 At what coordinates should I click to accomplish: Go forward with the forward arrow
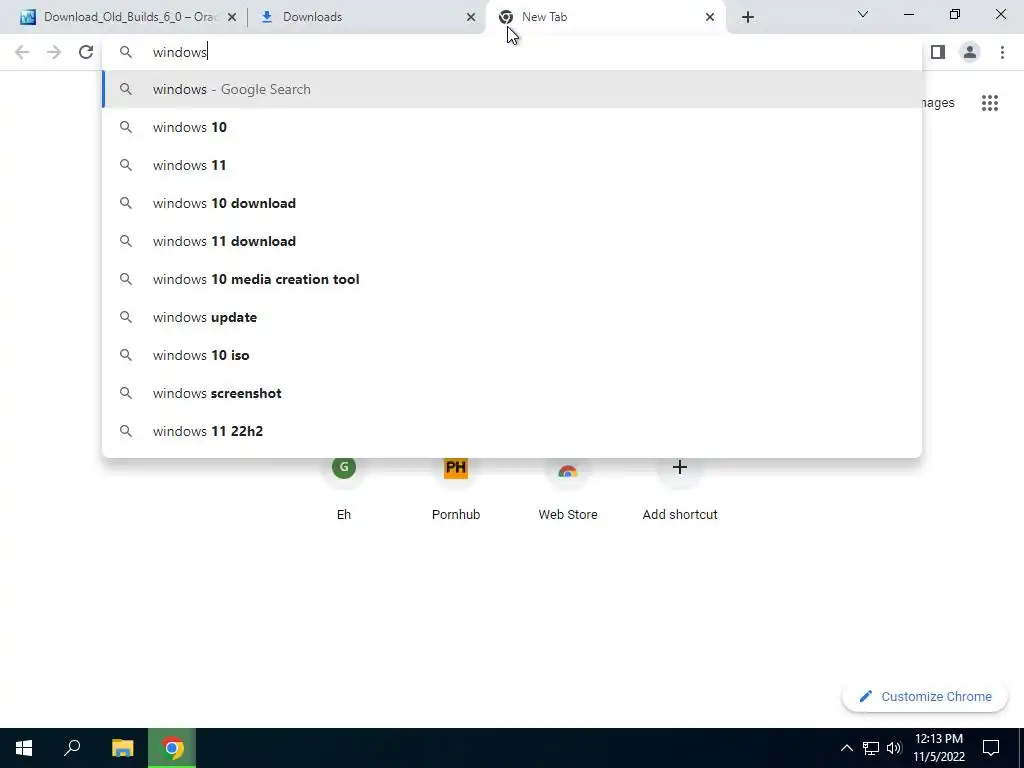(54, 52)
